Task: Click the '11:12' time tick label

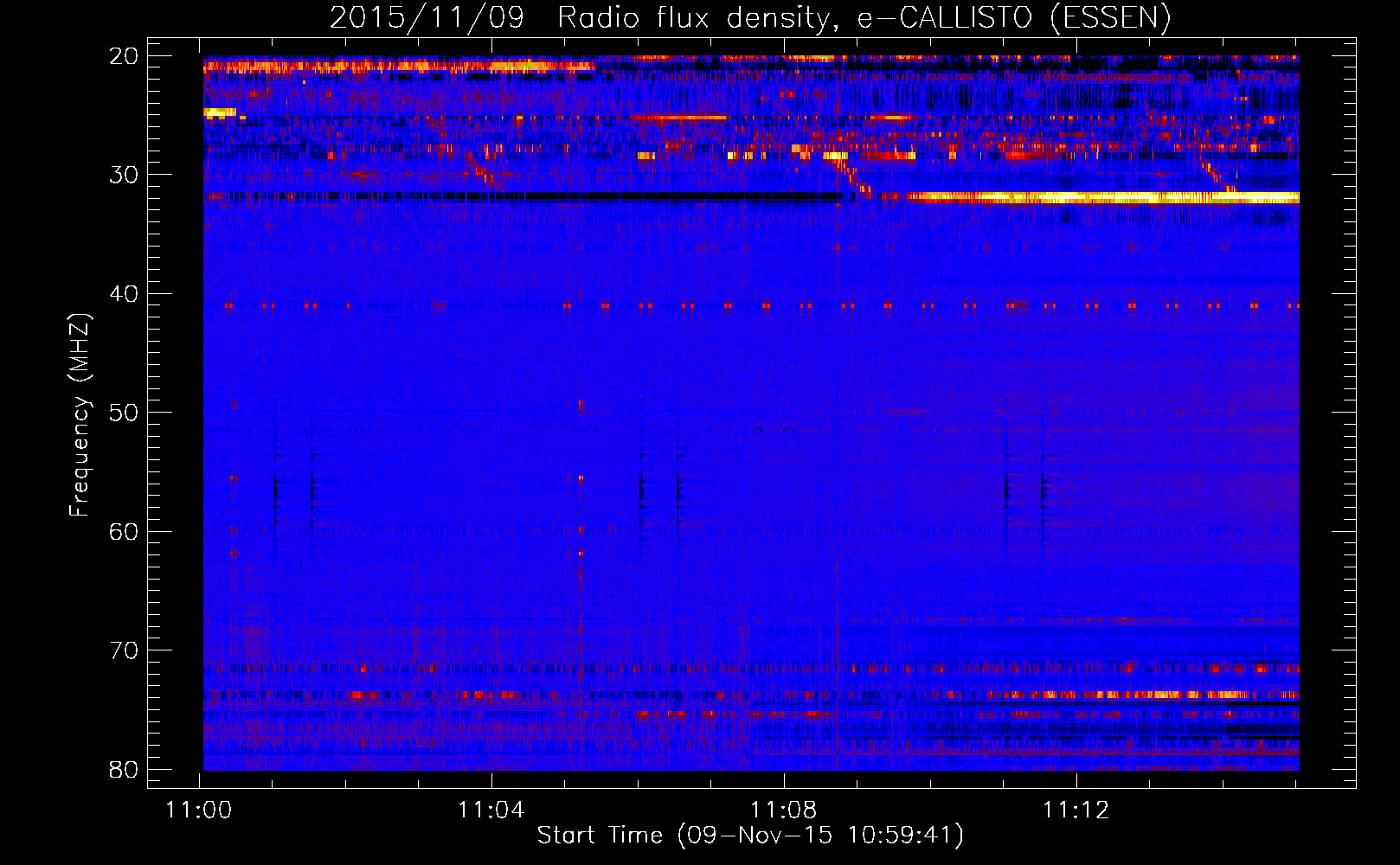Action: [1076, 811]
